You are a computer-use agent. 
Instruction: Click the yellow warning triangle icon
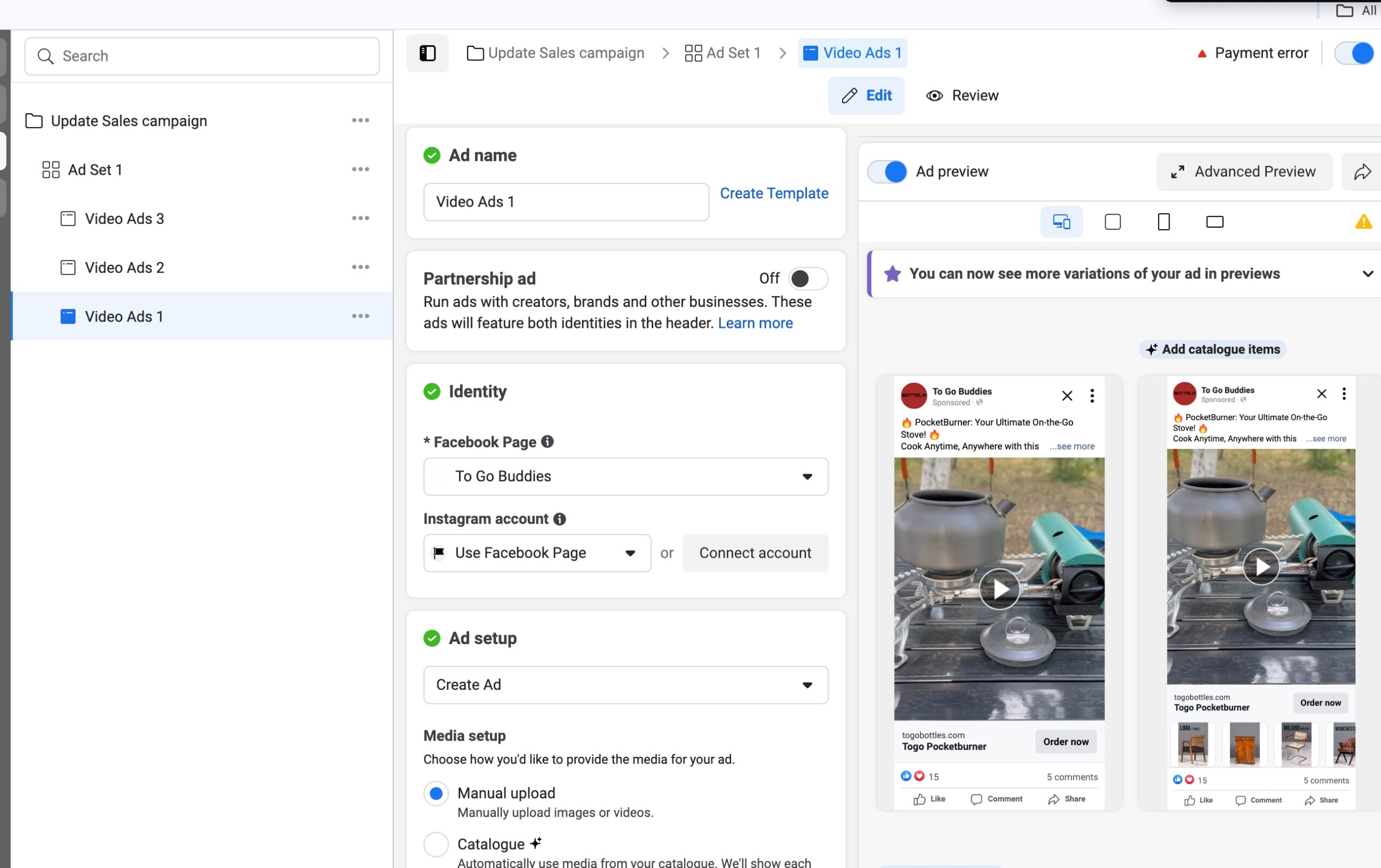[1363, 221]
